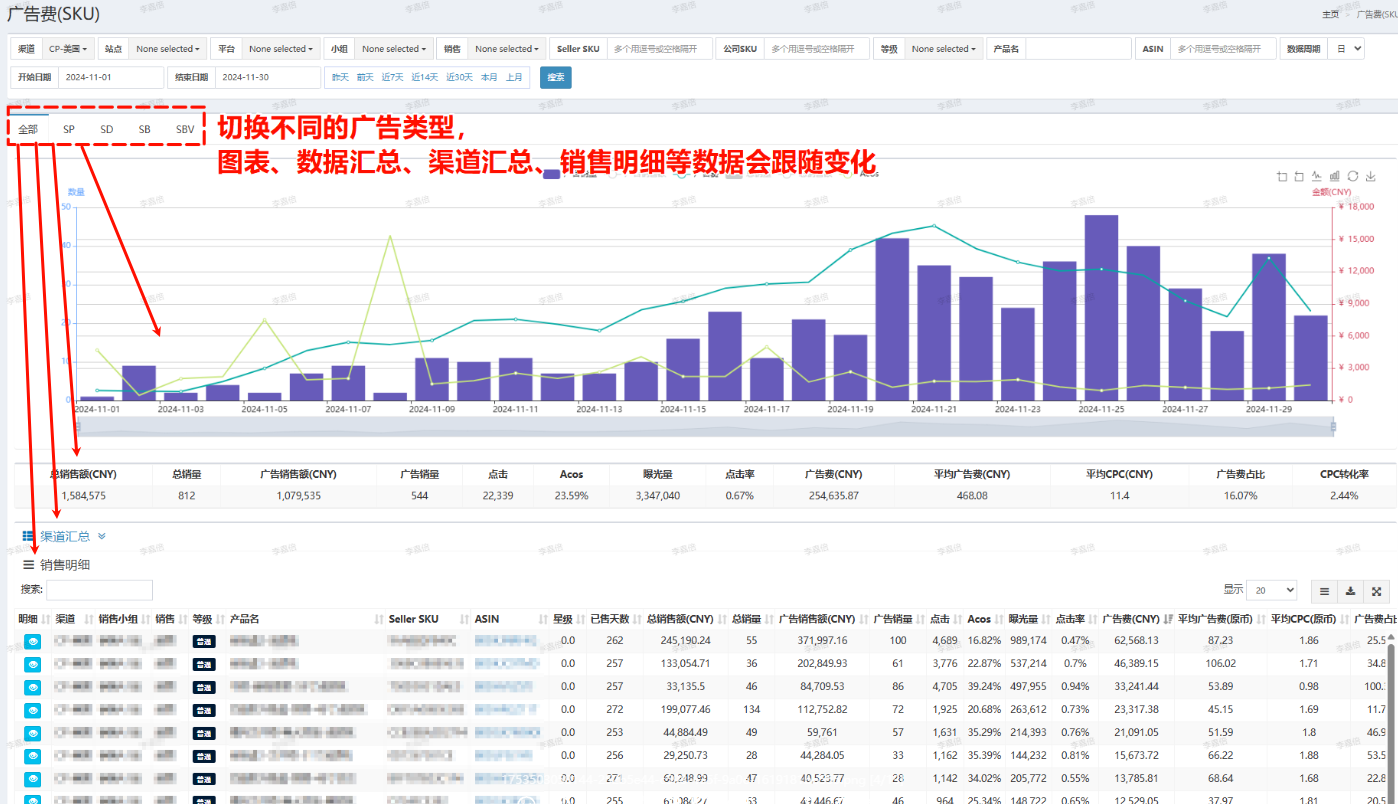
Task: Toggle detail eye icon in third row
Action: (x=32, y=687)
